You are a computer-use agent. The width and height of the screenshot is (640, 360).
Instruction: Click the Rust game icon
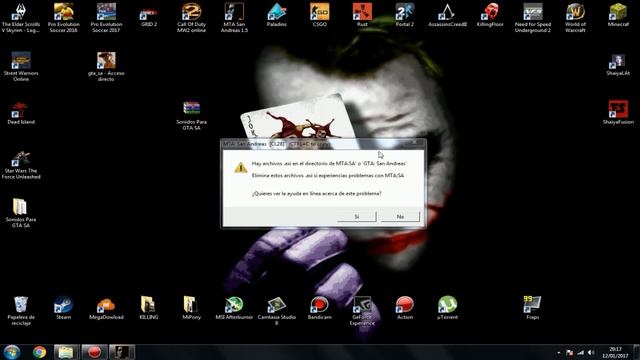coord(362,16)
